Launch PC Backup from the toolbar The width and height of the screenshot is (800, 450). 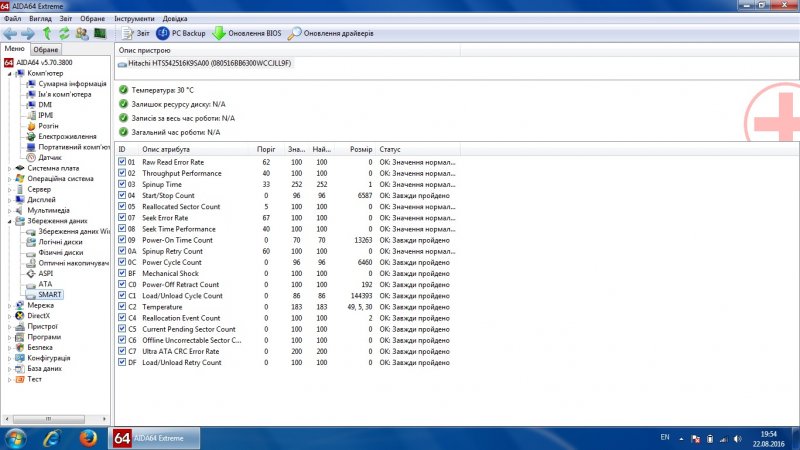180,33
